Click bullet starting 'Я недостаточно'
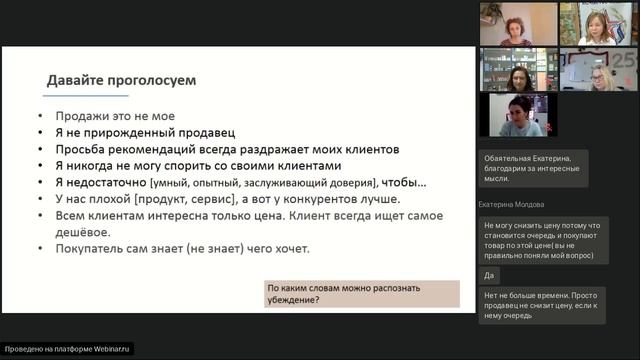 (241, 182)
